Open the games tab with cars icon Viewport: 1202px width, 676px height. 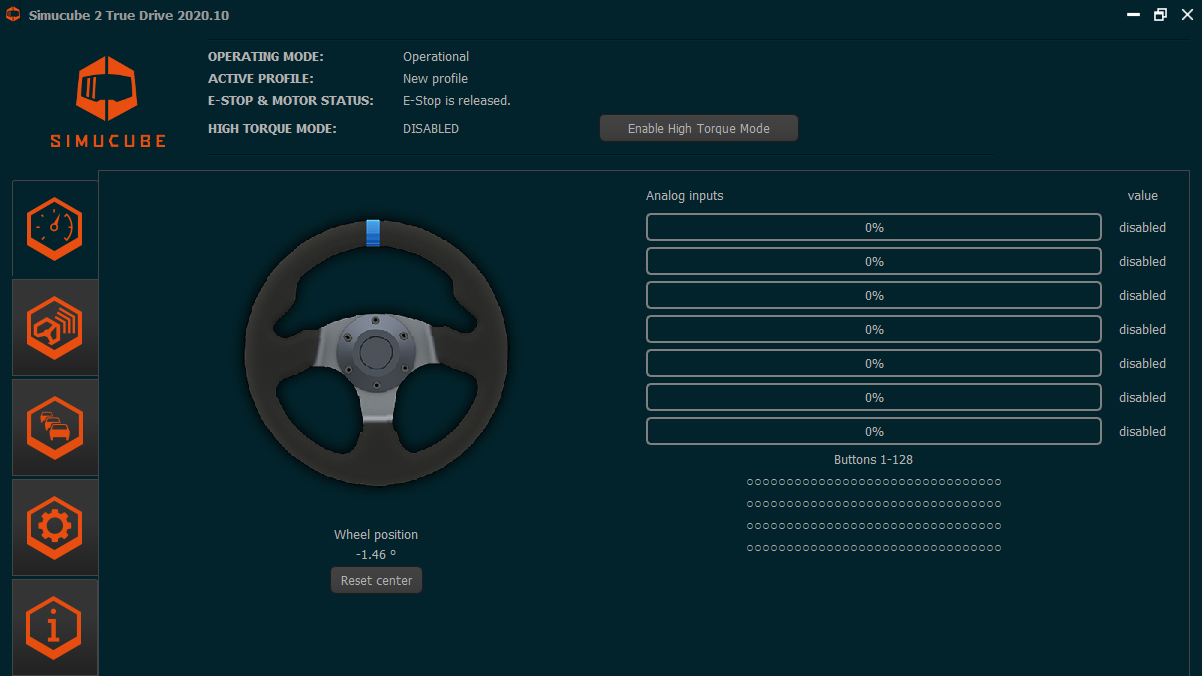(55, 427)
